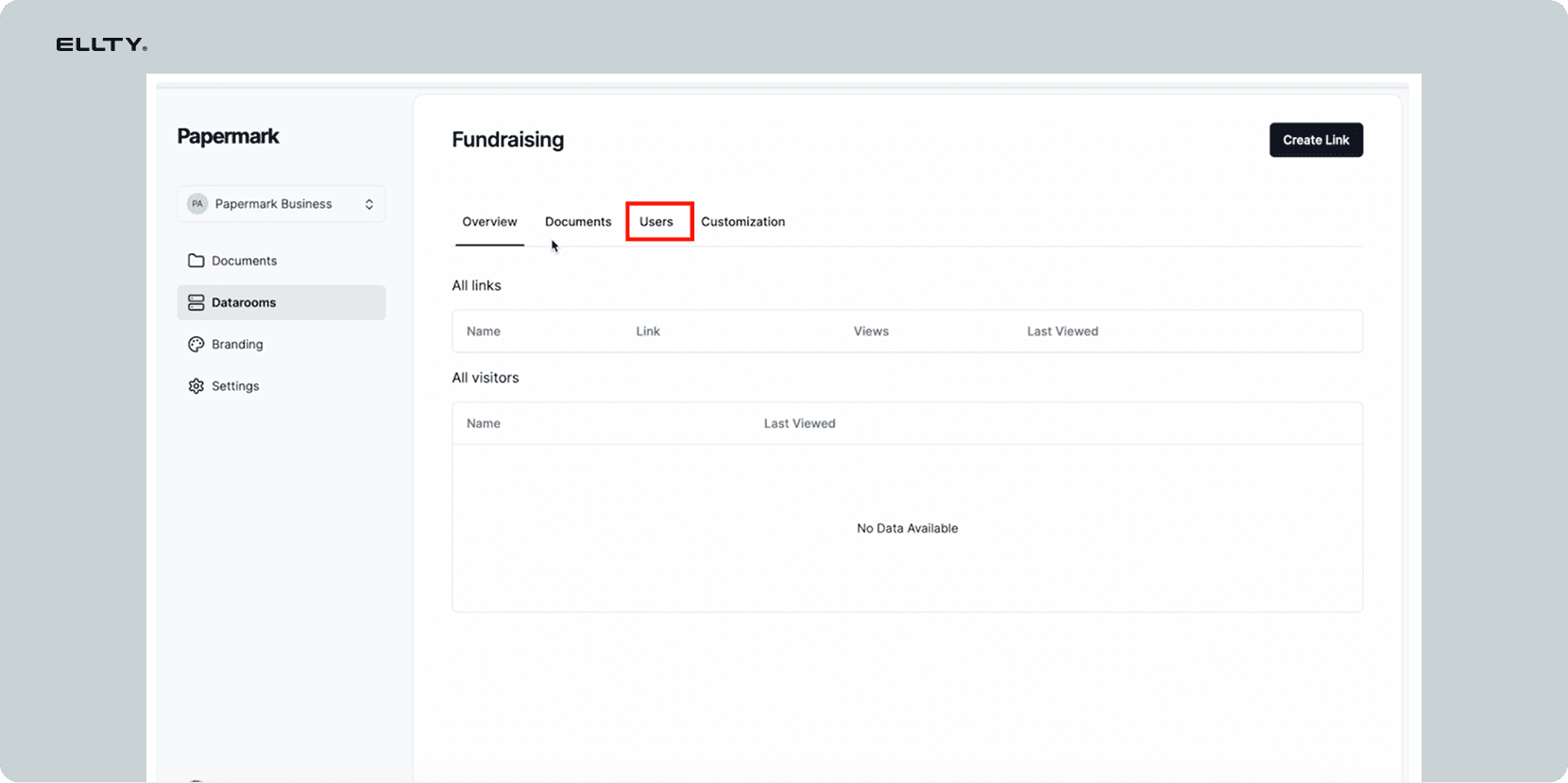Click the All links heading

tap(476, 285)
